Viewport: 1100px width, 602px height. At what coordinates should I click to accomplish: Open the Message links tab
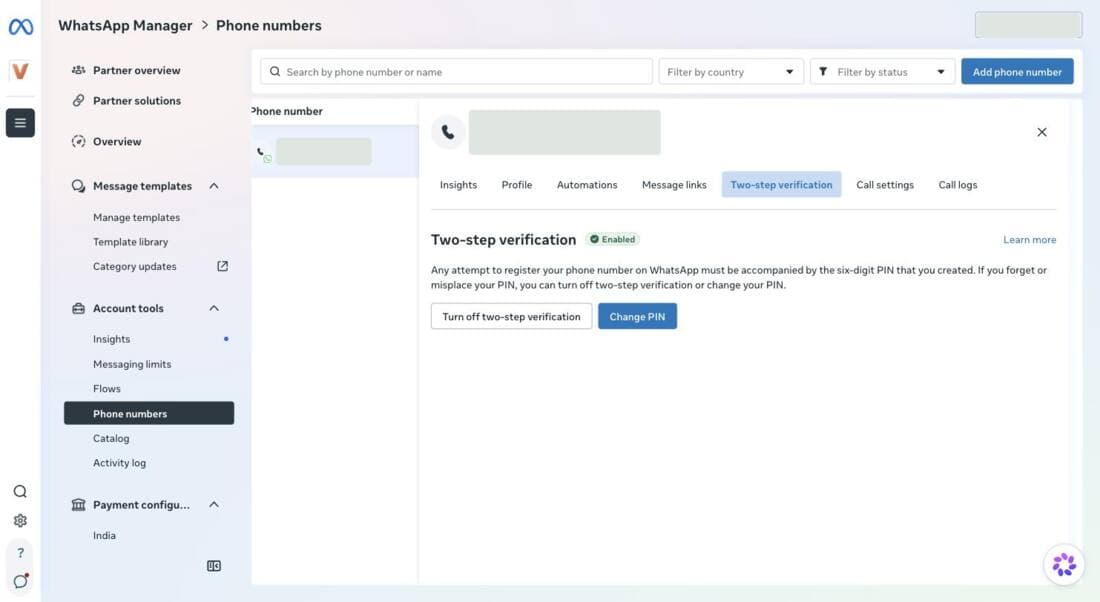click(x=674, y=185)
